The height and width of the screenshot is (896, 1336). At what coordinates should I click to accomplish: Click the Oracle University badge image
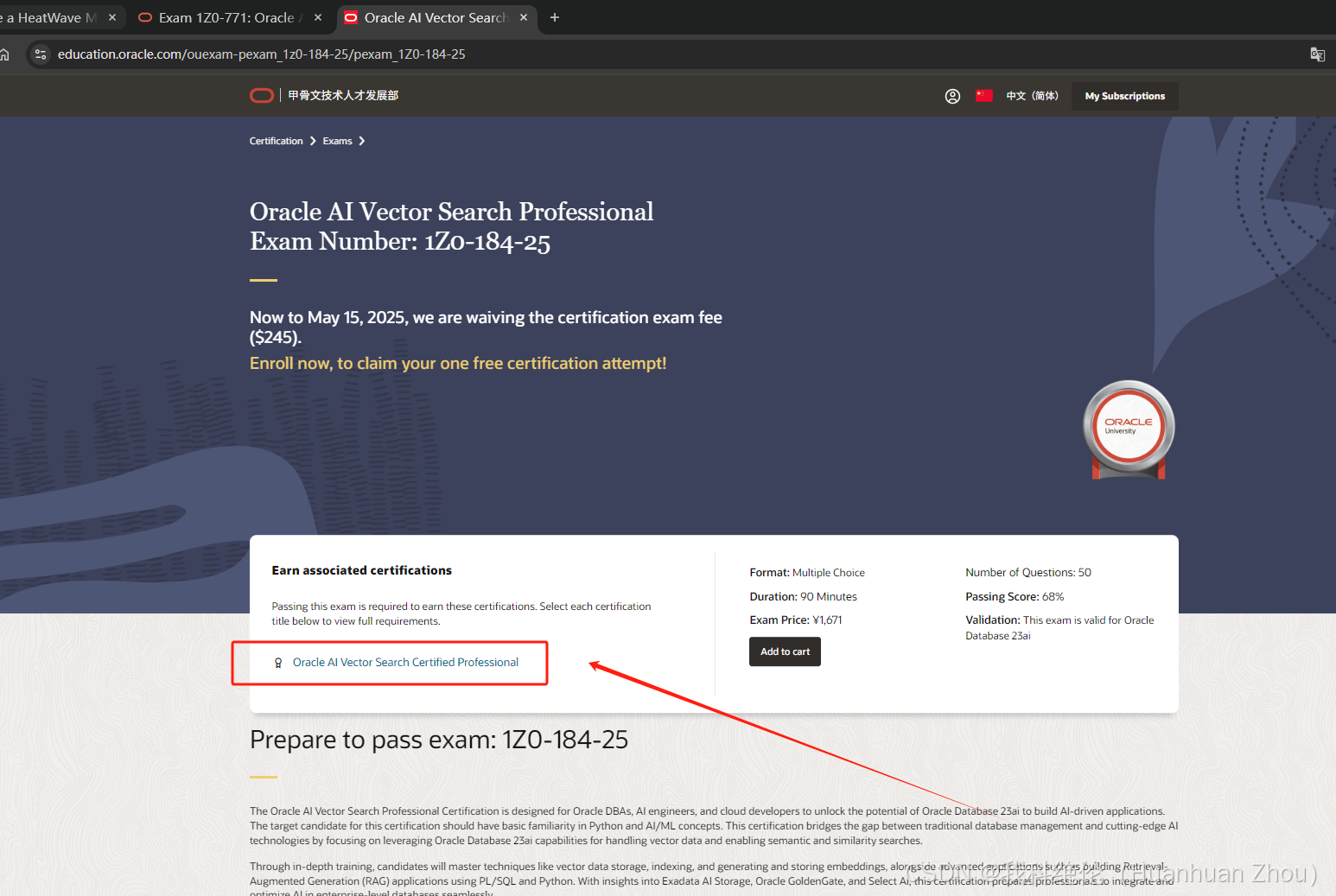coord(1129,429)
